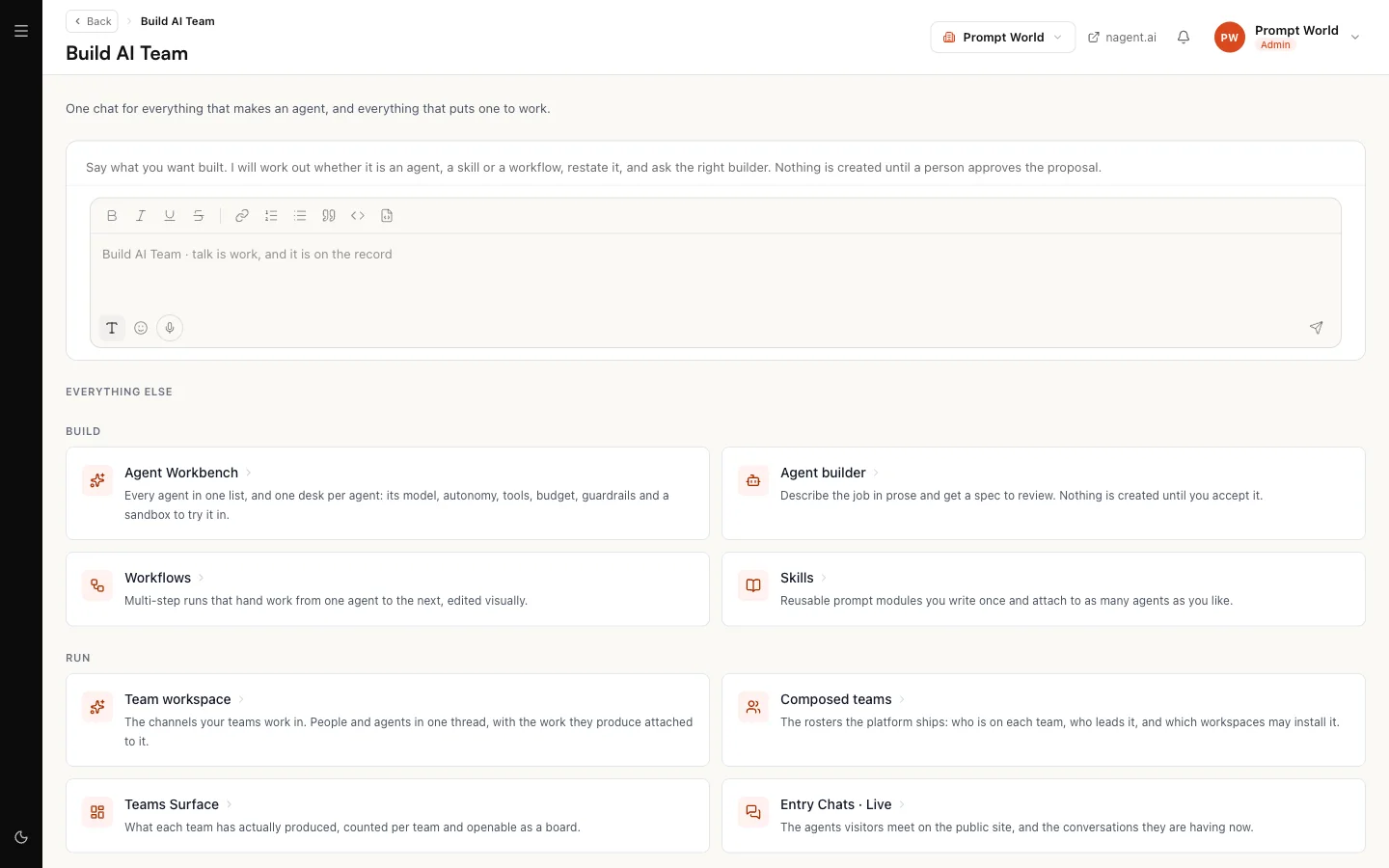
Task: Start a bulleted list in the editor
Action: click(x=300, y=216)
